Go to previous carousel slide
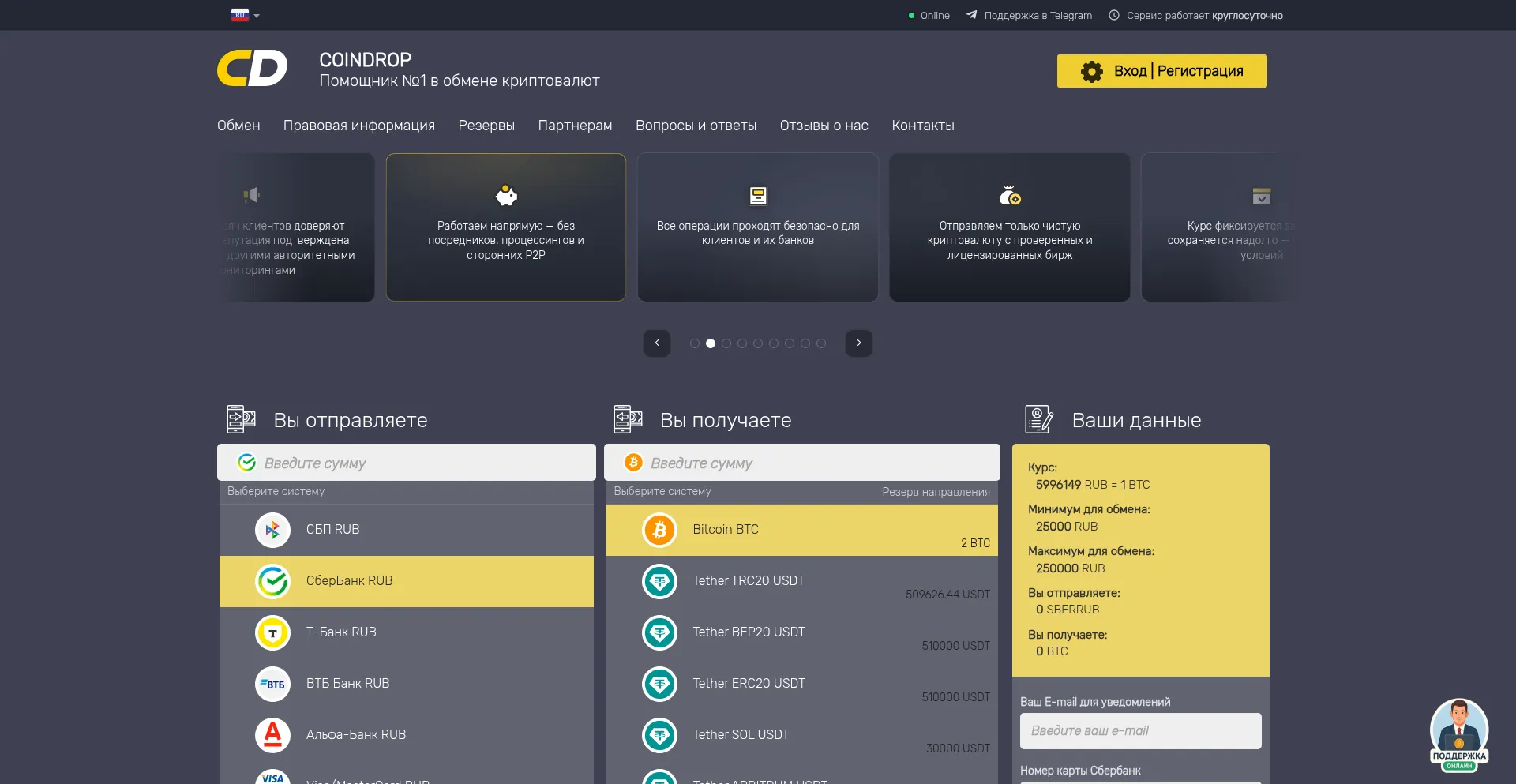This screenshot has height=784, width=1516. (x=657, y=343)
